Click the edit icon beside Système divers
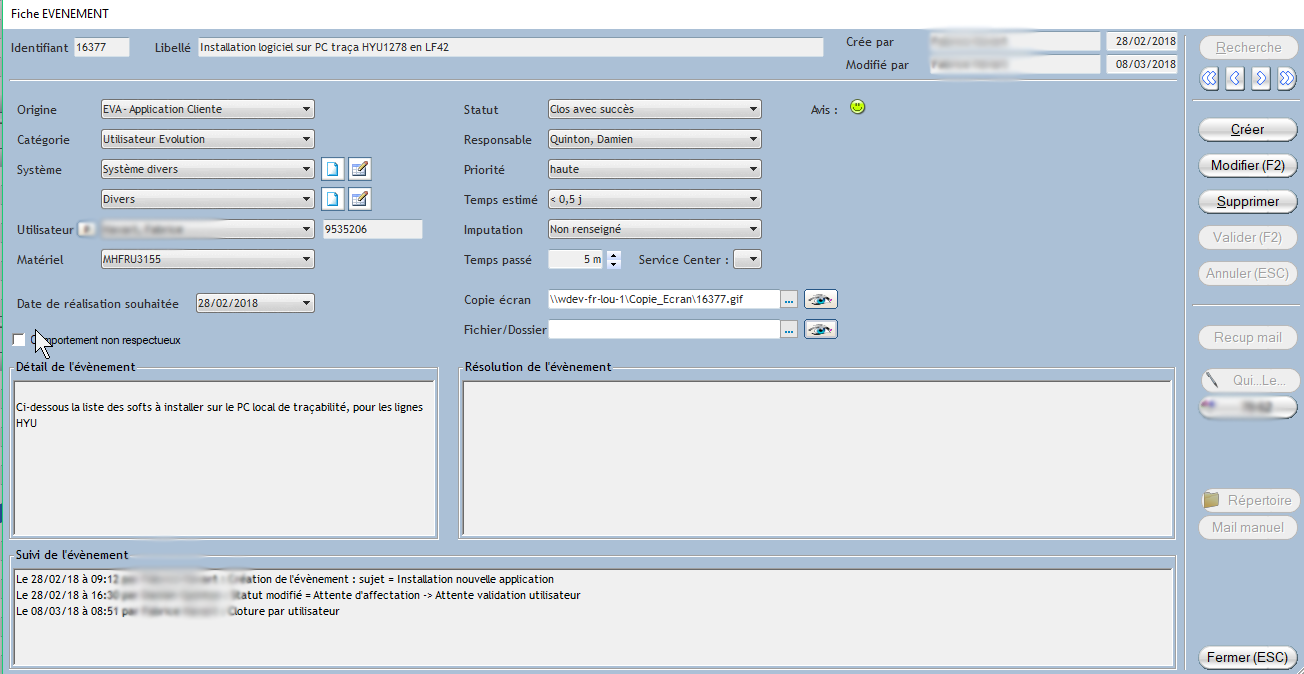This screenshot has height=674, width=1304. point(360,170)
